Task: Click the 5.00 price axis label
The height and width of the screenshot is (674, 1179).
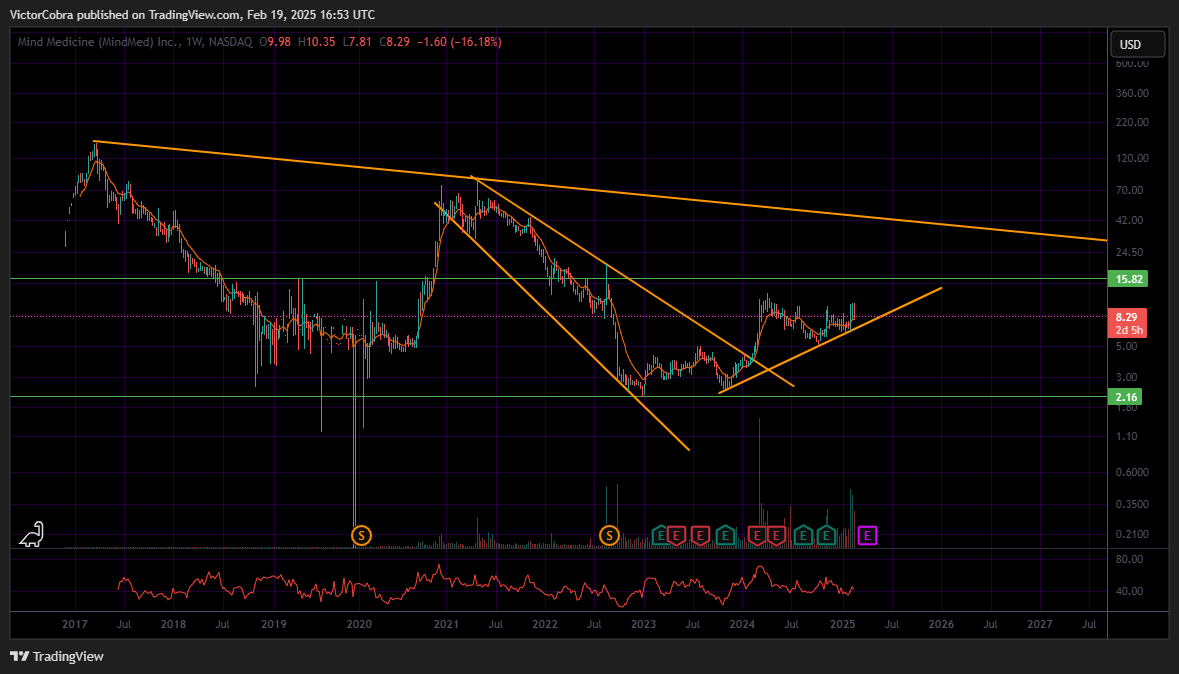Action: pyautogui.click(x=1127, y=347)
